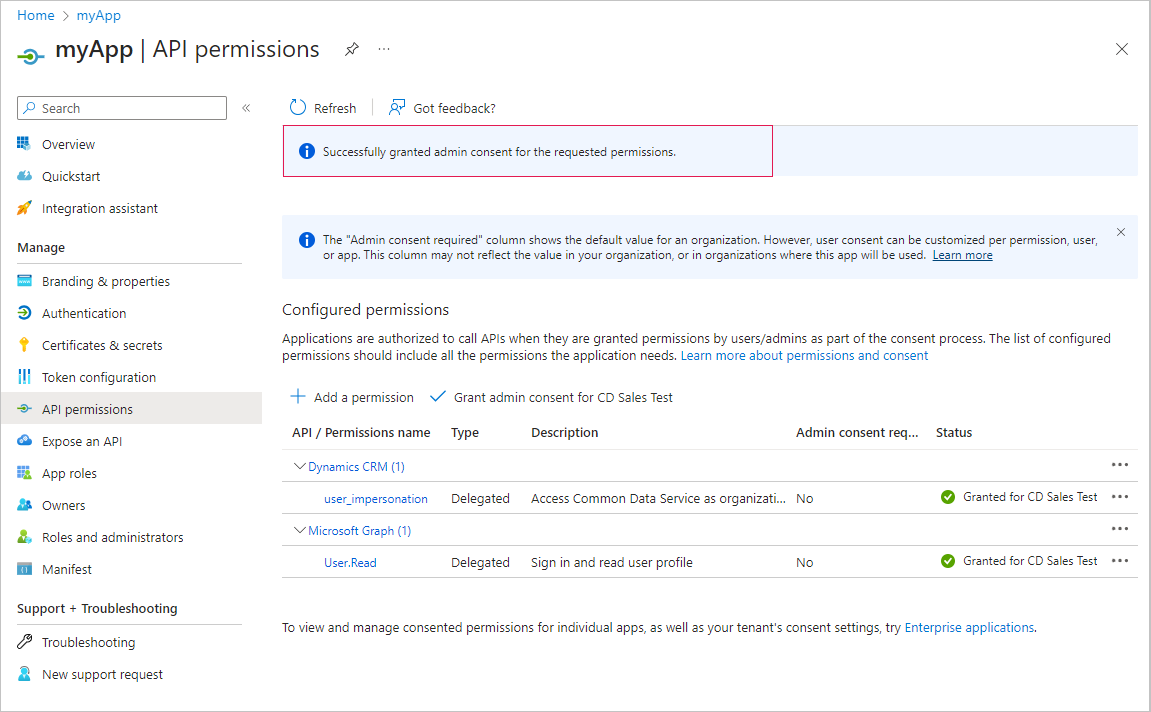The height and width of the screenshot is (712, 1151).
Task: Open the Enterprise applications link
Action: 970,627
